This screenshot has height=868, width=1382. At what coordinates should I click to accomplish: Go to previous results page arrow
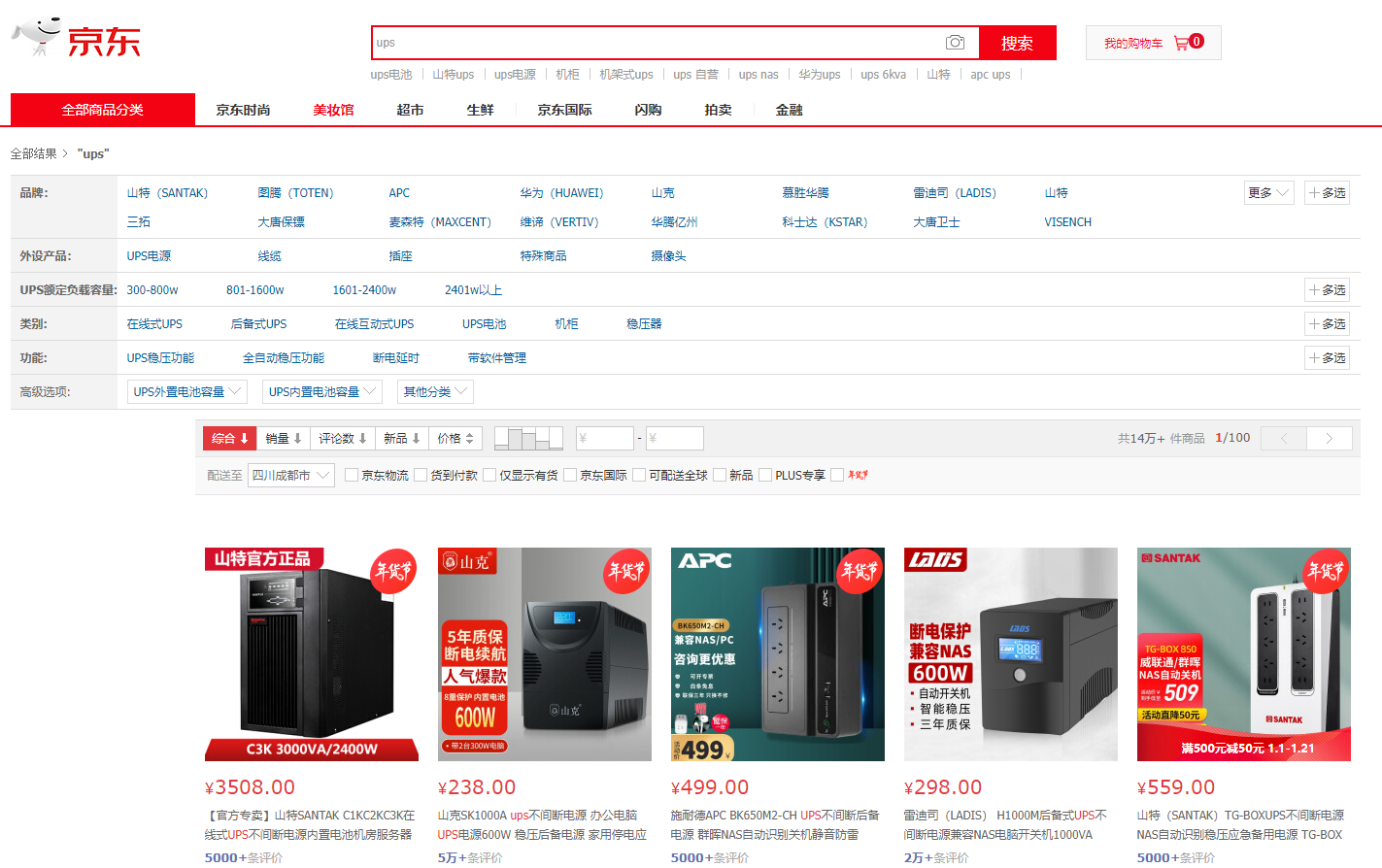pyautogui.click(x=1283, y=439)
